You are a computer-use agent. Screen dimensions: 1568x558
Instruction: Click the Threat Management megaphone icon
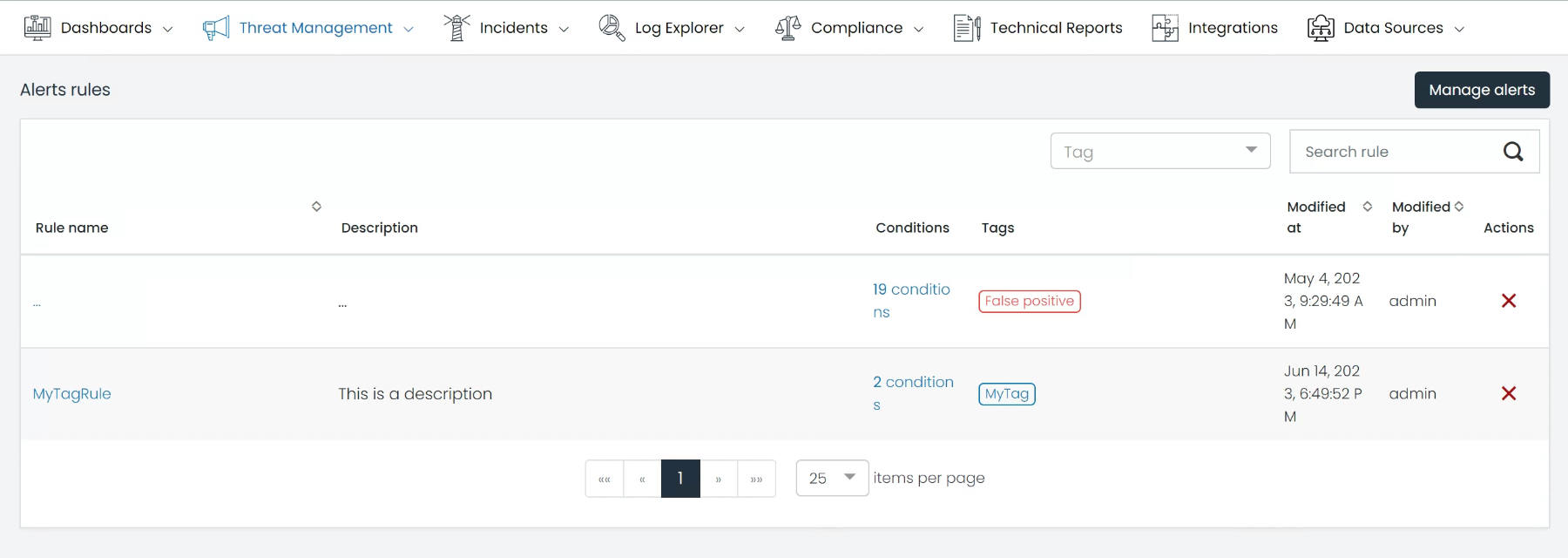pos(216,28)
